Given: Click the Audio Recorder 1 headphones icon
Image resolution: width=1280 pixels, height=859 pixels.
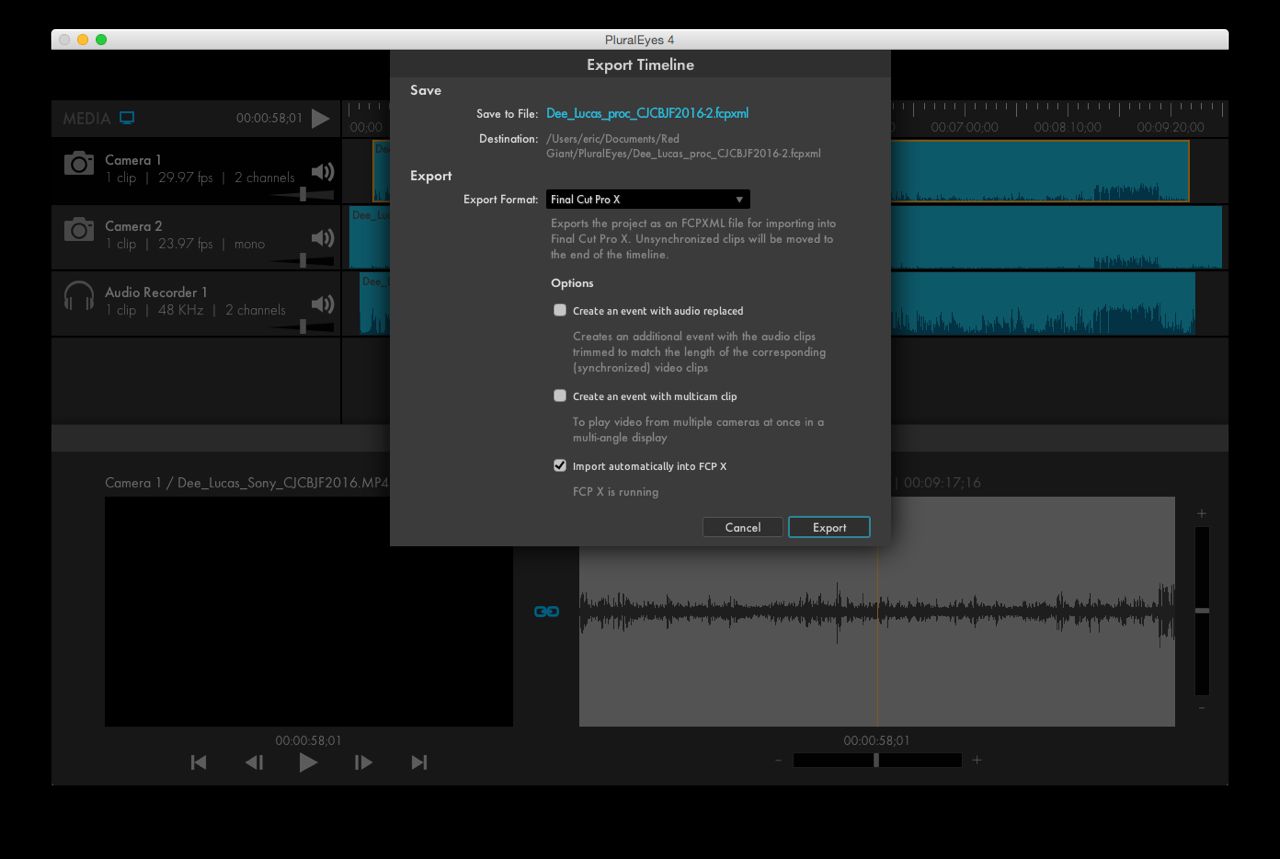Looking at the screenshot, I should [79, 296].
